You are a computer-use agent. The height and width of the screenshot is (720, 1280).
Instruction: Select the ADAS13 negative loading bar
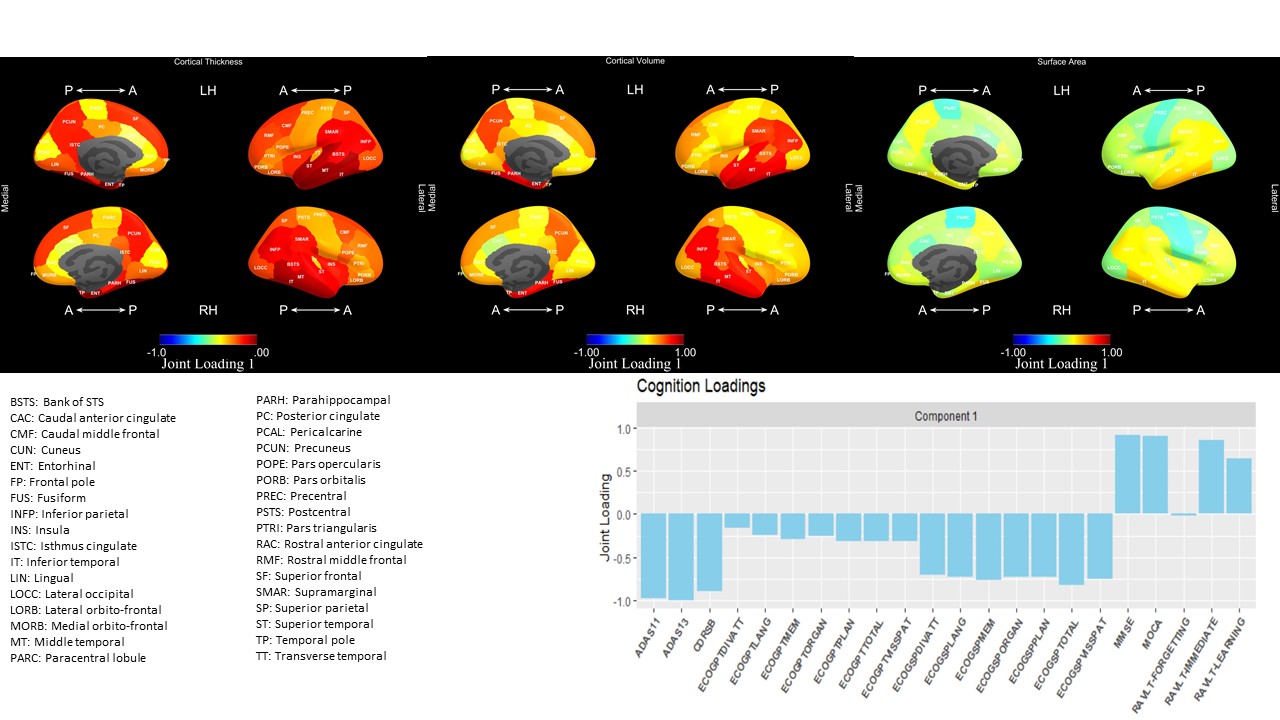click(x=681, y=556)
